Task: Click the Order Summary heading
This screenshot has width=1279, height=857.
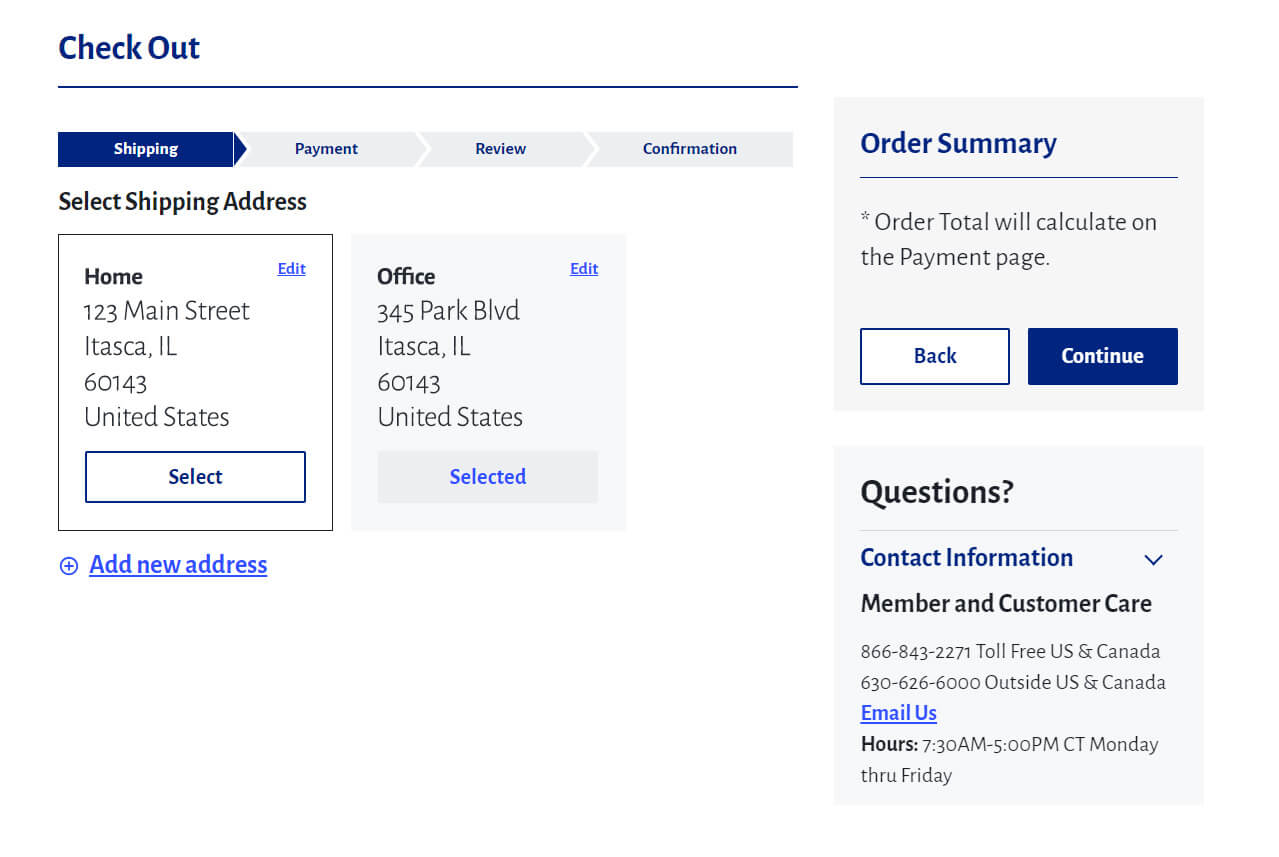Action: pyautogui.click(x=957, y=144)
